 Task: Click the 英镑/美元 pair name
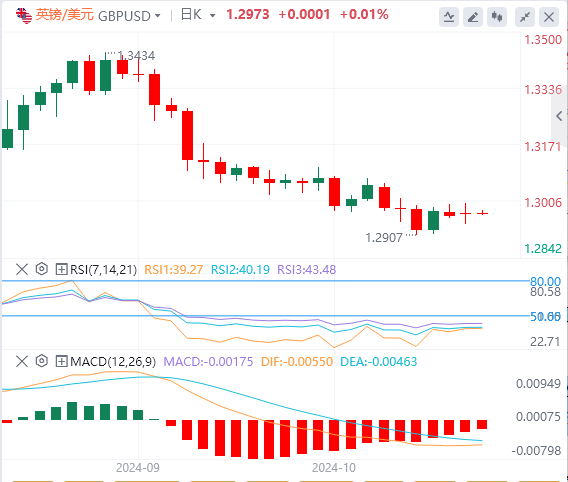(x=64, y=15)
